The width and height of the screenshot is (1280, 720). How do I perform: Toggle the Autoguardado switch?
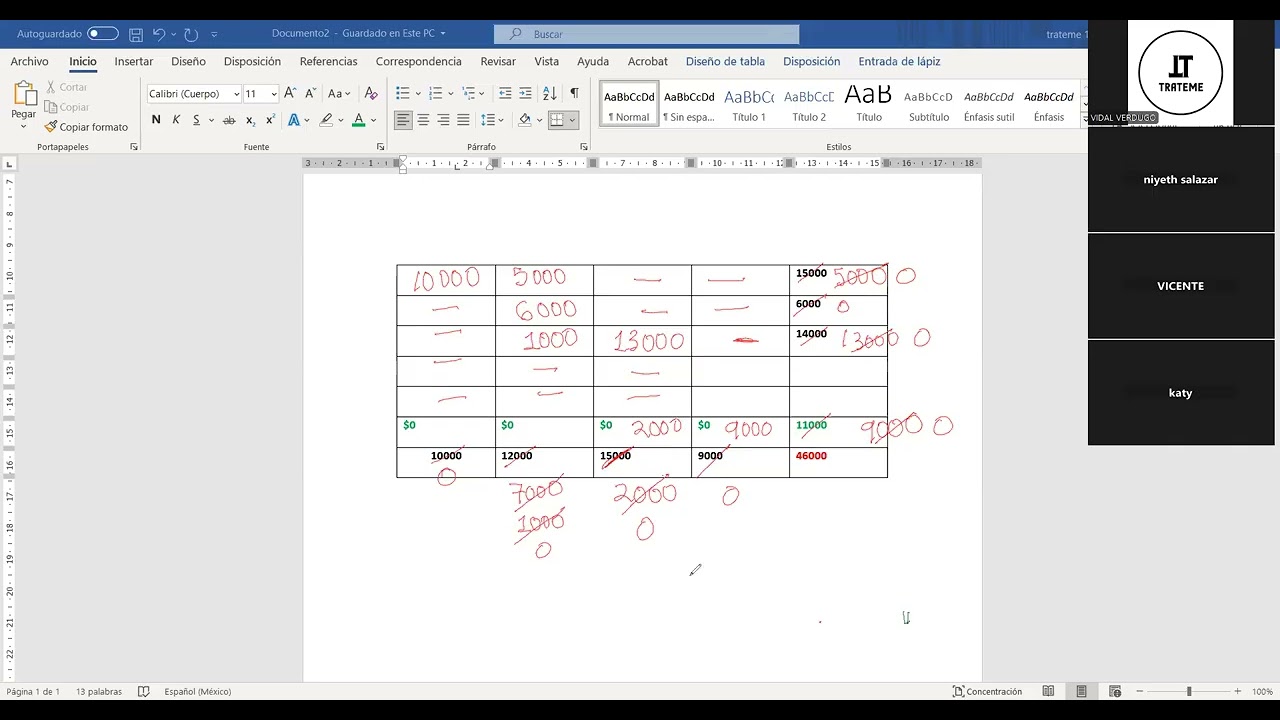point(103,34)
